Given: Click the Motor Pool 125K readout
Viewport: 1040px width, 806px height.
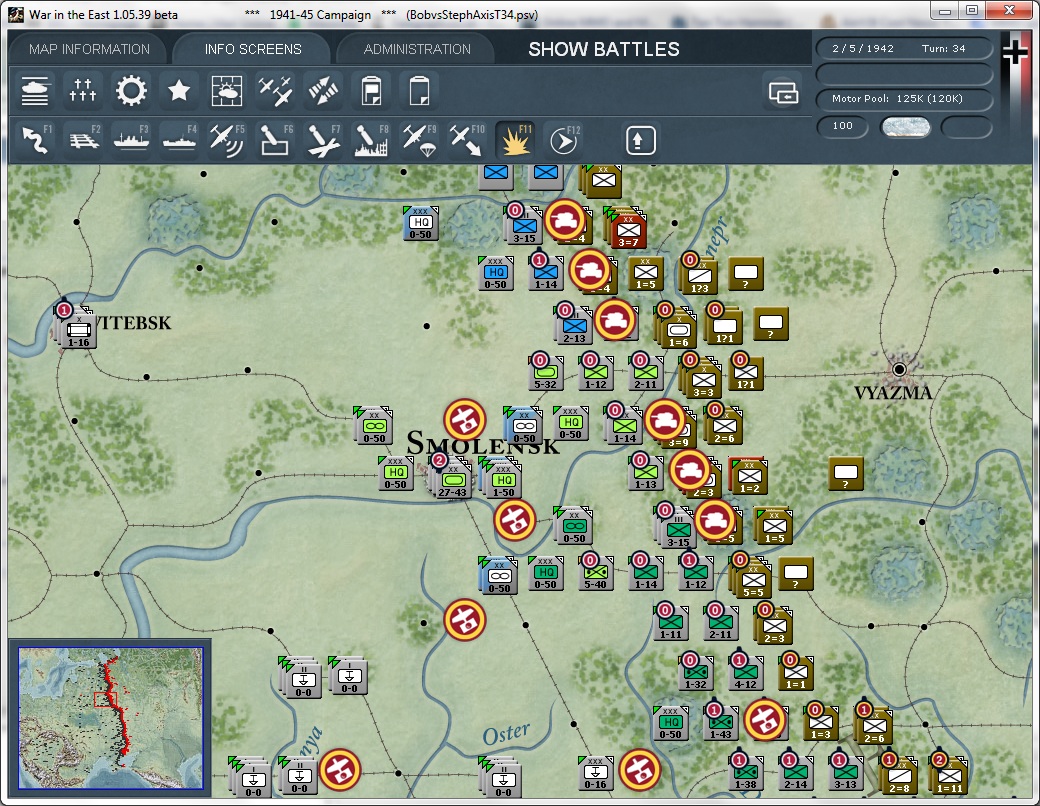Looking at the screenshot, I should tap(903, 98).
